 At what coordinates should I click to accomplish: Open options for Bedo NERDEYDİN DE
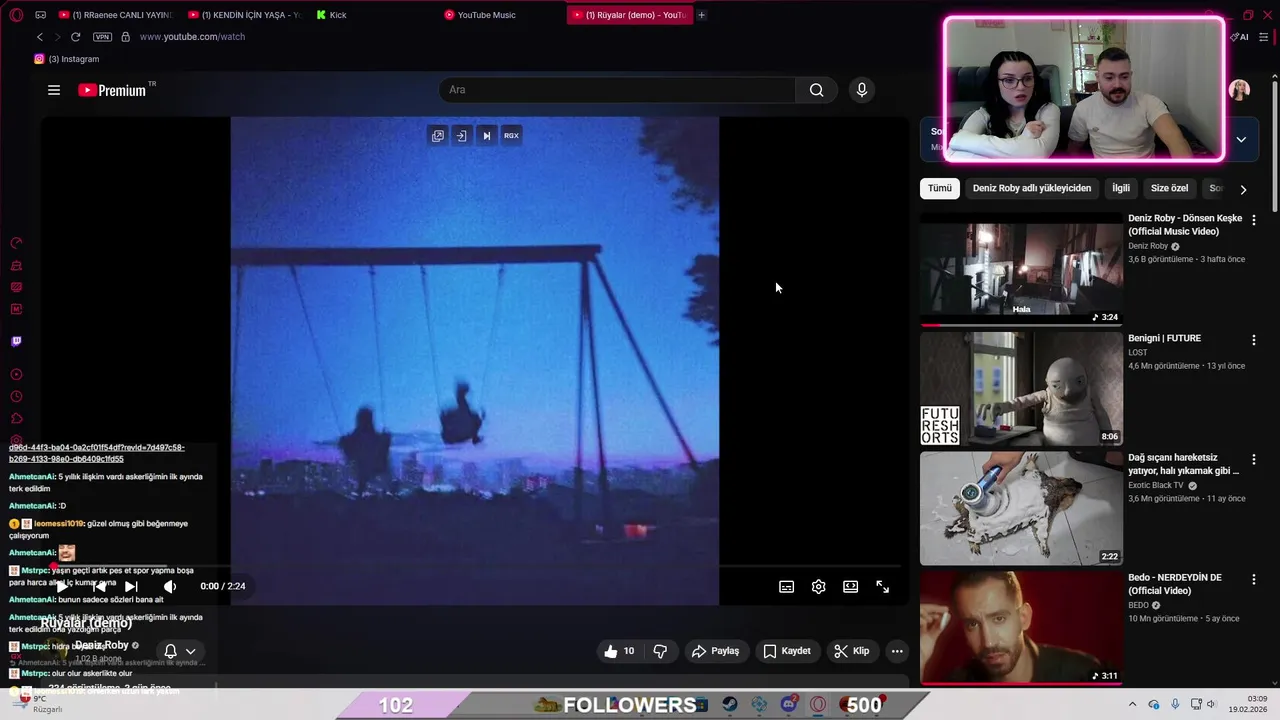(x=1253, y=579)
